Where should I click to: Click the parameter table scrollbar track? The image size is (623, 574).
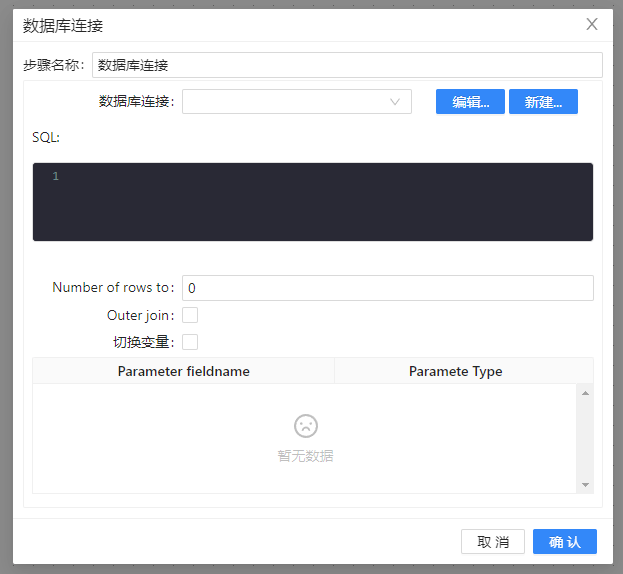coord(585,440)
